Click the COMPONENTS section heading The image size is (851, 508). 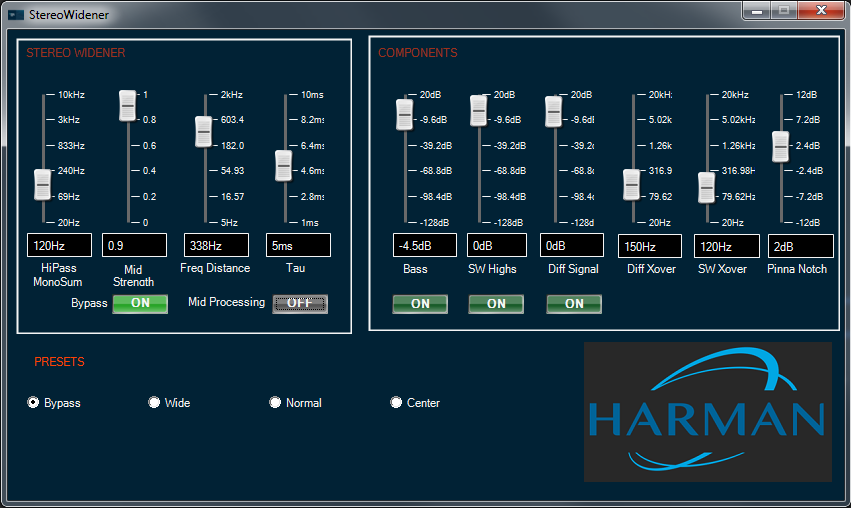[x=417, y=53]
